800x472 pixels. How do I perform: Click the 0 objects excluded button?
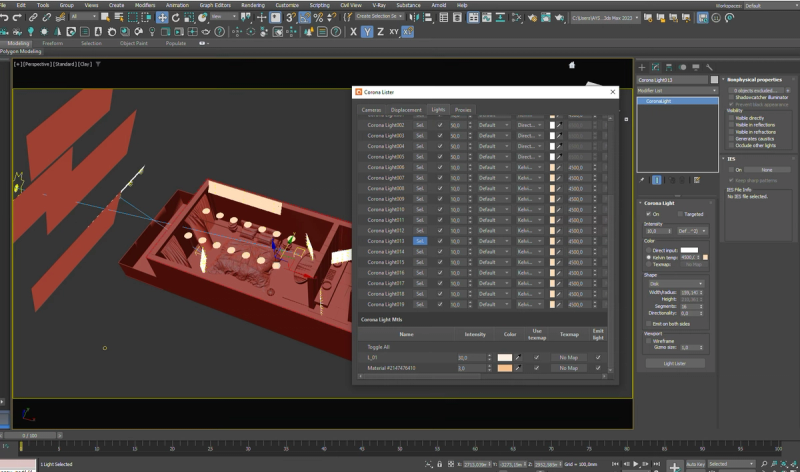point(755,90)
